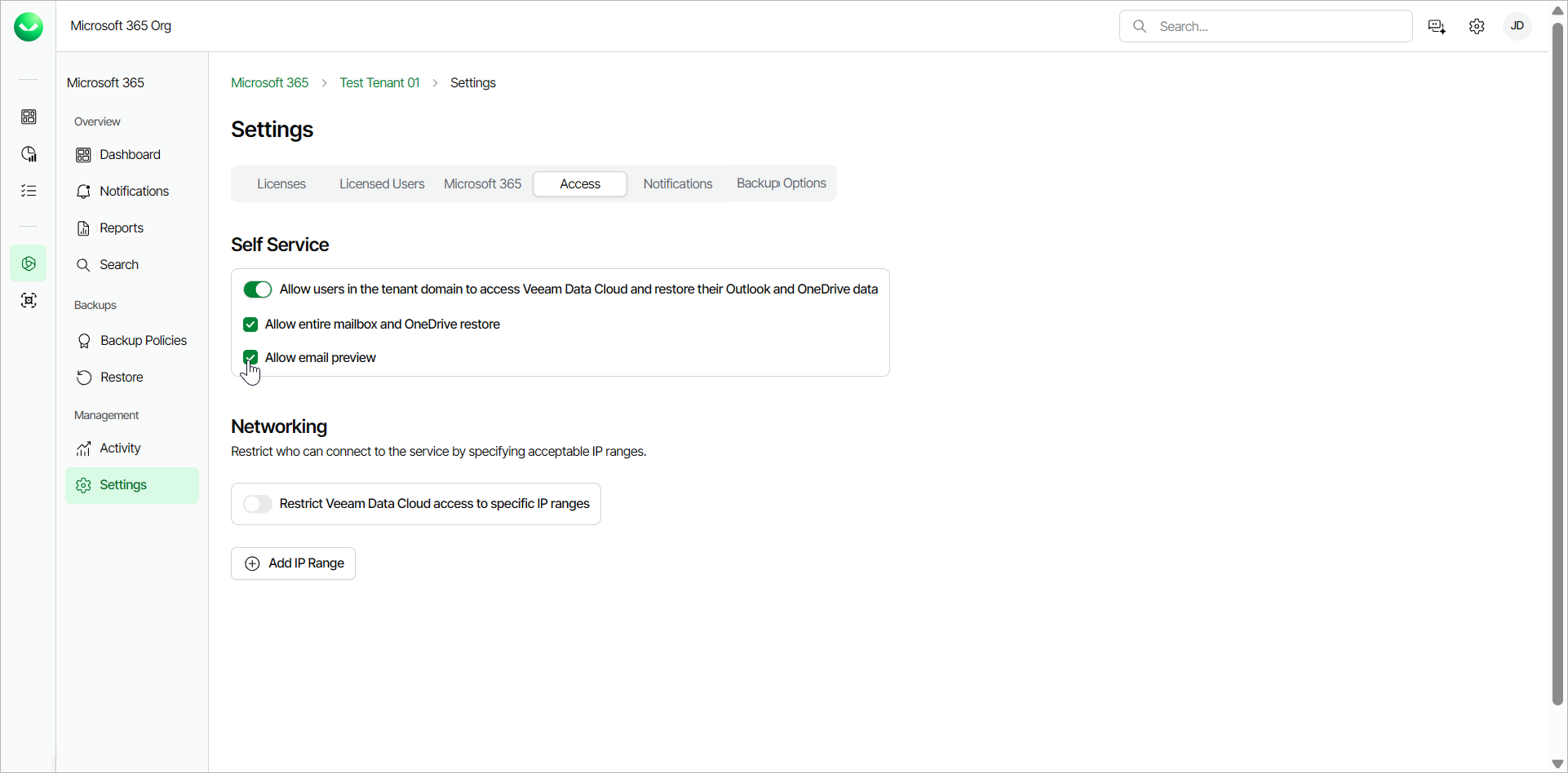Switch to the Backup Options tab
The height and width of the screenshot is (773, 1568).
pyautogui.click(x=781, y=183)
